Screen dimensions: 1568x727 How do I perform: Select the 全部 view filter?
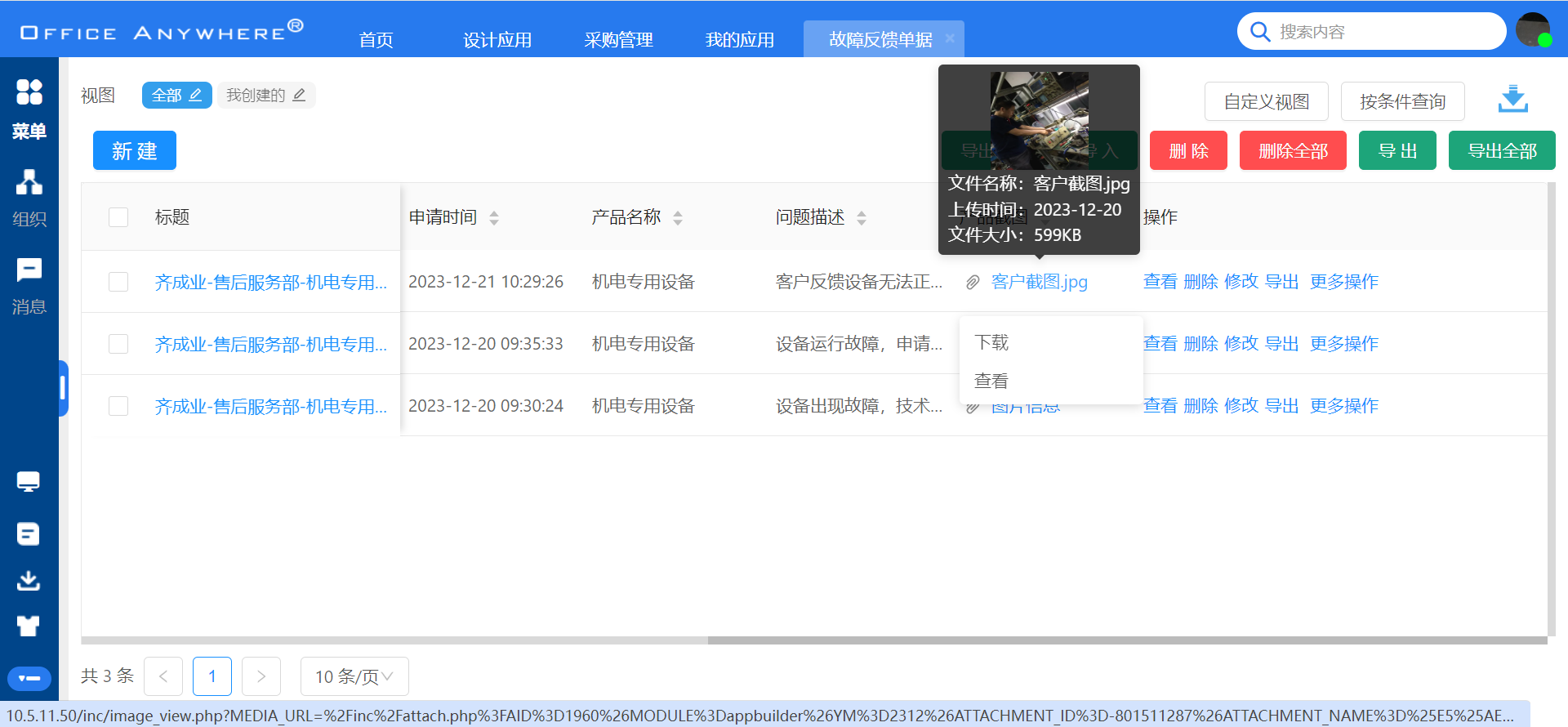(167, 95)
